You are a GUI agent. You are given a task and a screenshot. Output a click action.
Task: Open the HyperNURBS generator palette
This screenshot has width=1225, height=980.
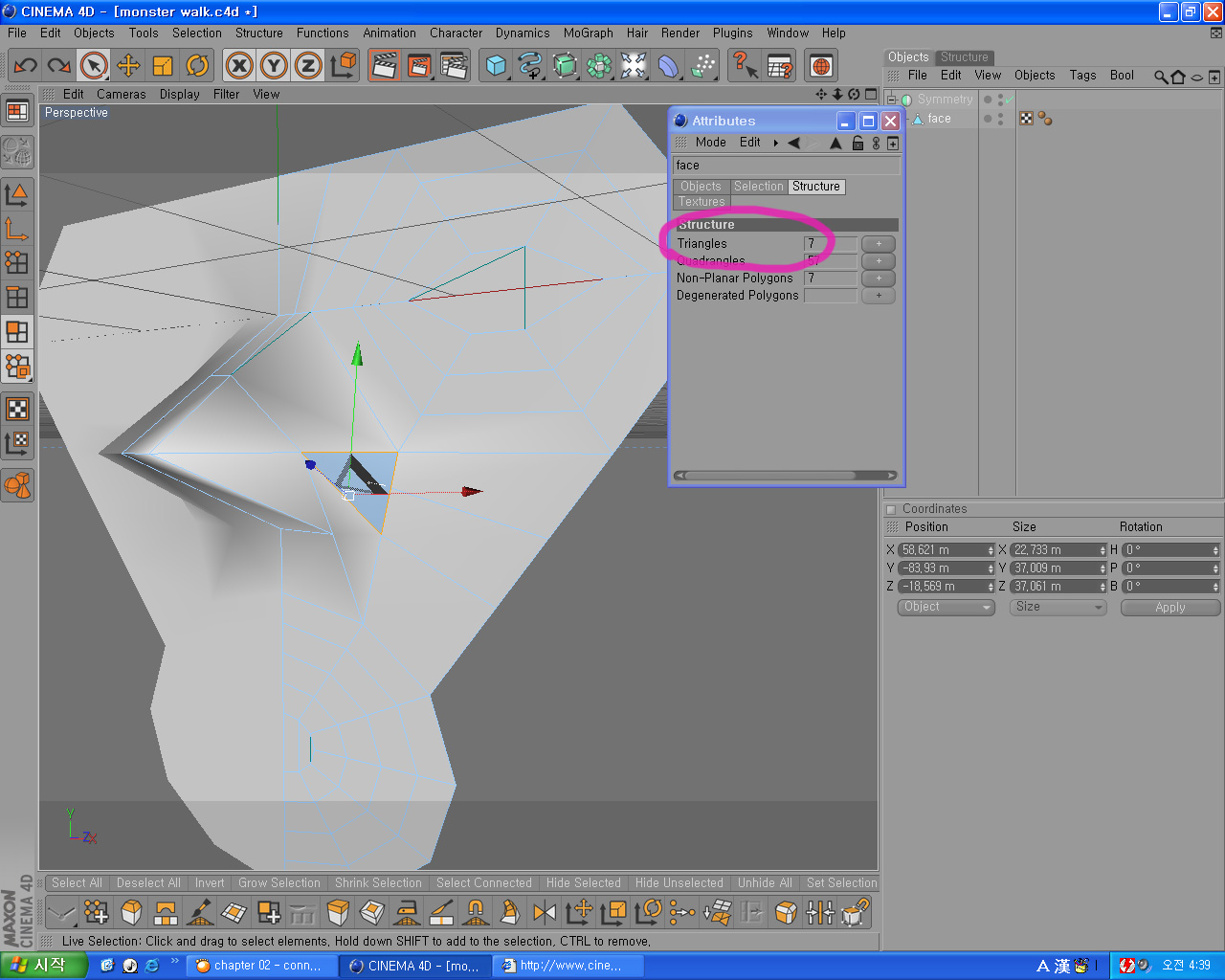click(565, 65)
